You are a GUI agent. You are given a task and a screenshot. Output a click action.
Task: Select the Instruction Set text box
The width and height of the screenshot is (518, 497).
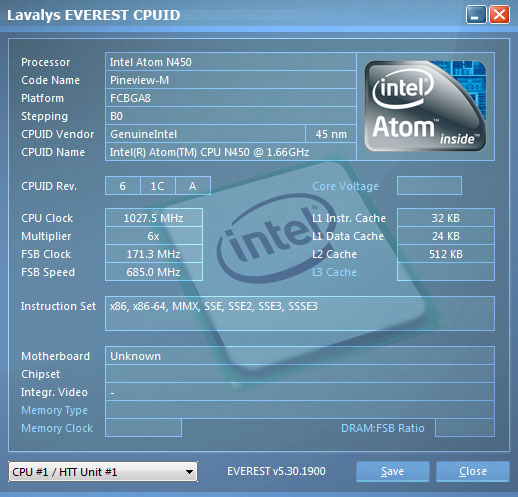tap(300, 313)
